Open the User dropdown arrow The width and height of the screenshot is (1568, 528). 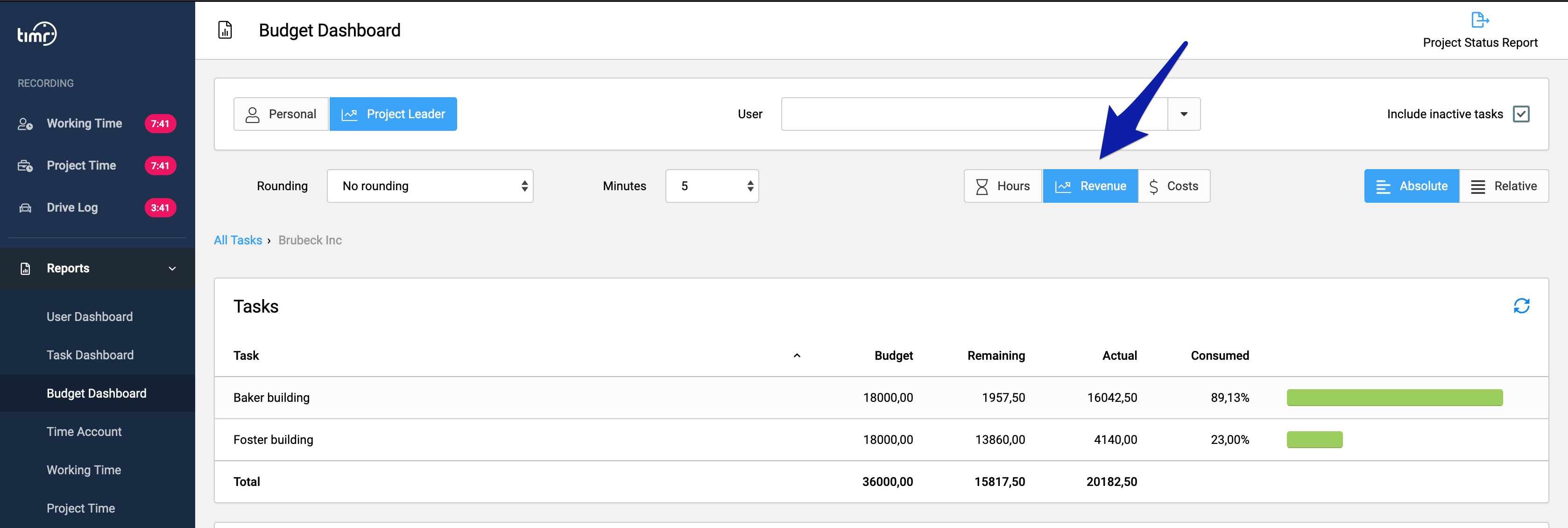[1184, 114]
